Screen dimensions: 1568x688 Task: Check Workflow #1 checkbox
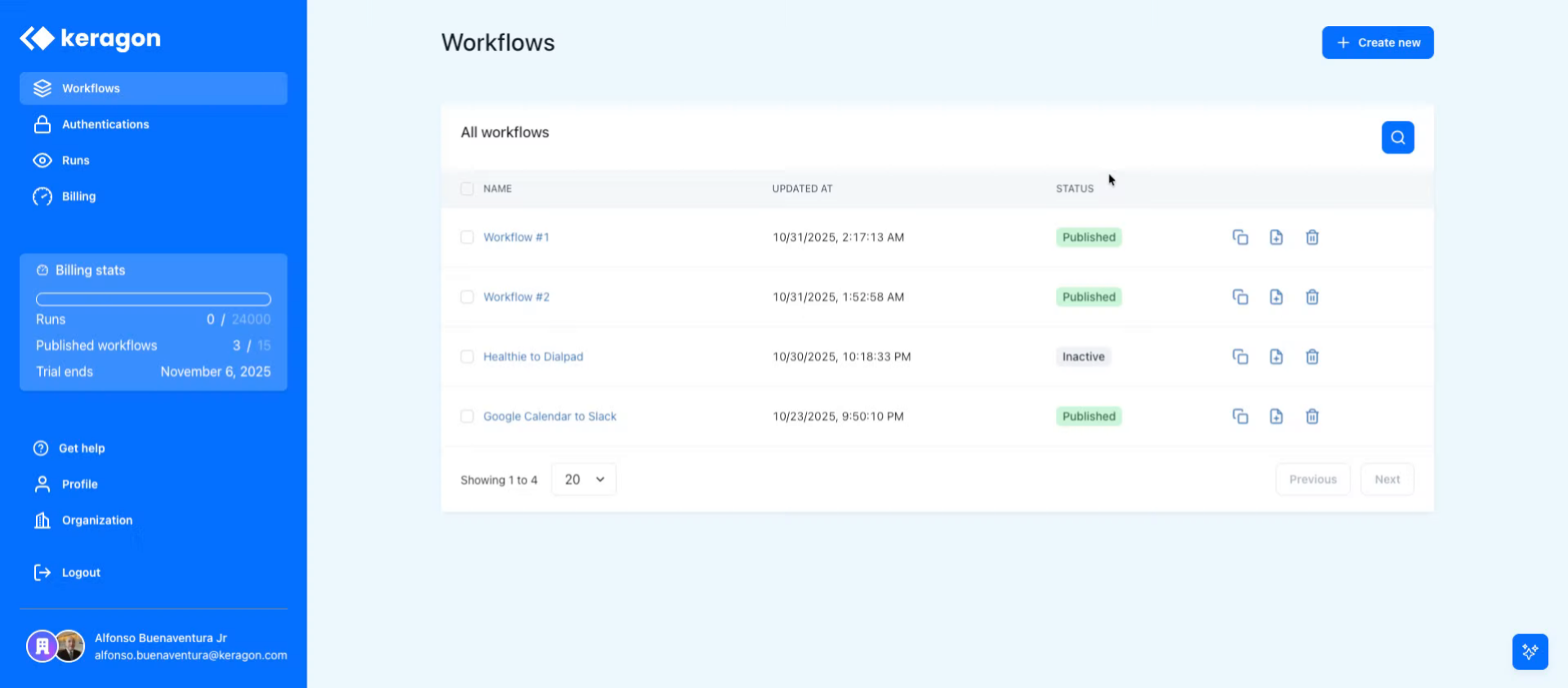click(x=467, y=237)
